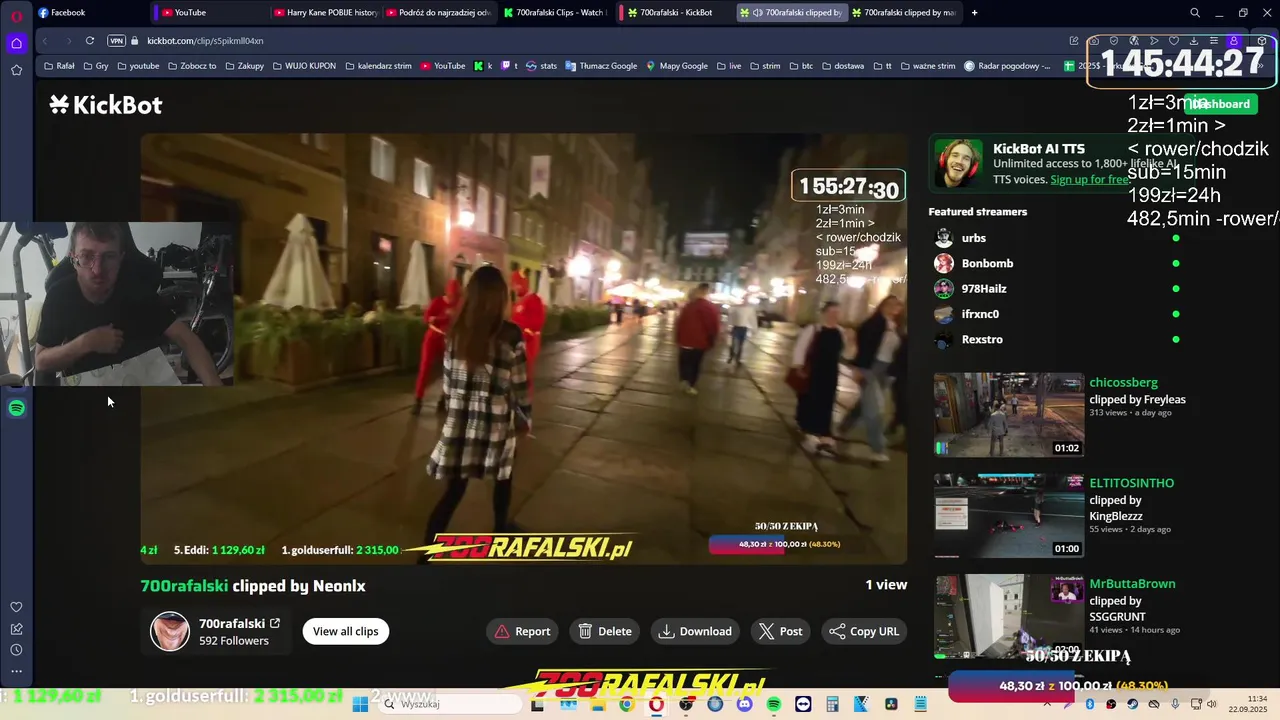
Task: Open the Windows Start menu
Action: point(360,704)
